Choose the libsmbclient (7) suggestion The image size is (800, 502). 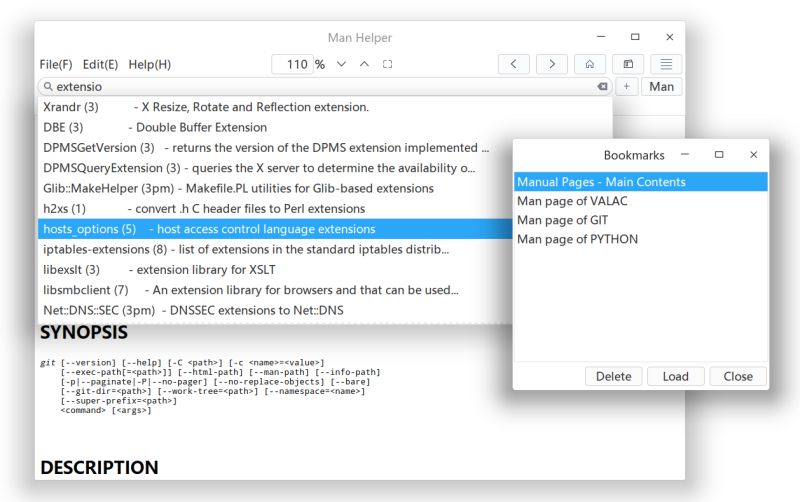(276, 290)
